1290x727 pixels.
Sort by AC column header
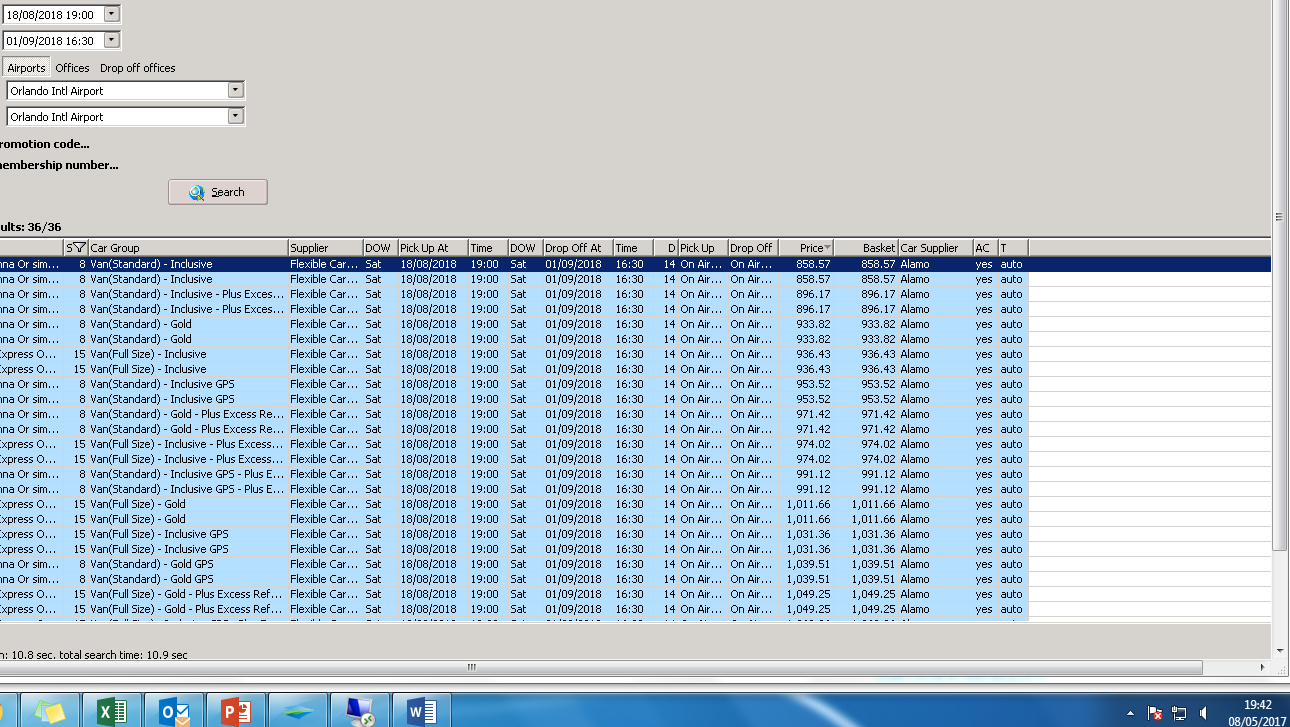tap(985, 248)
